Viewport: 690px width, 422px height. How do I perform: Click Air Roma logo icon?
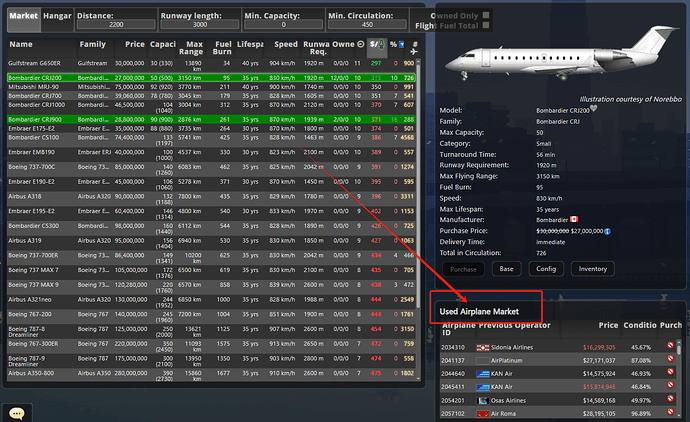point(483,414)
